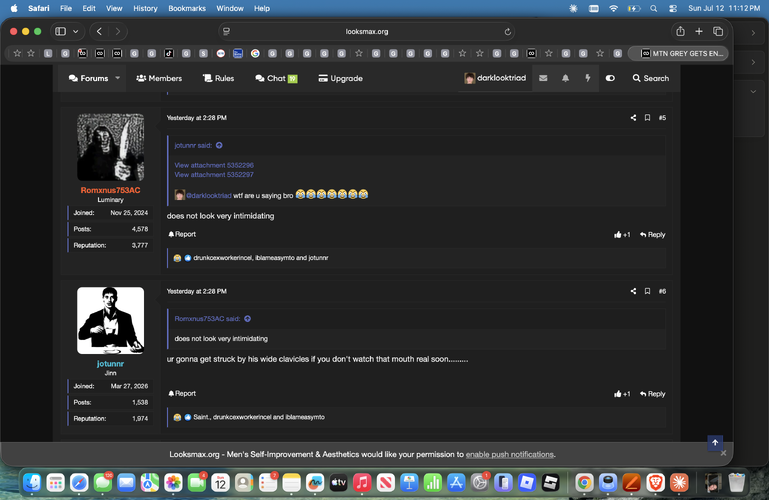
Task: Open the File menu
Action: coord(66,8)
